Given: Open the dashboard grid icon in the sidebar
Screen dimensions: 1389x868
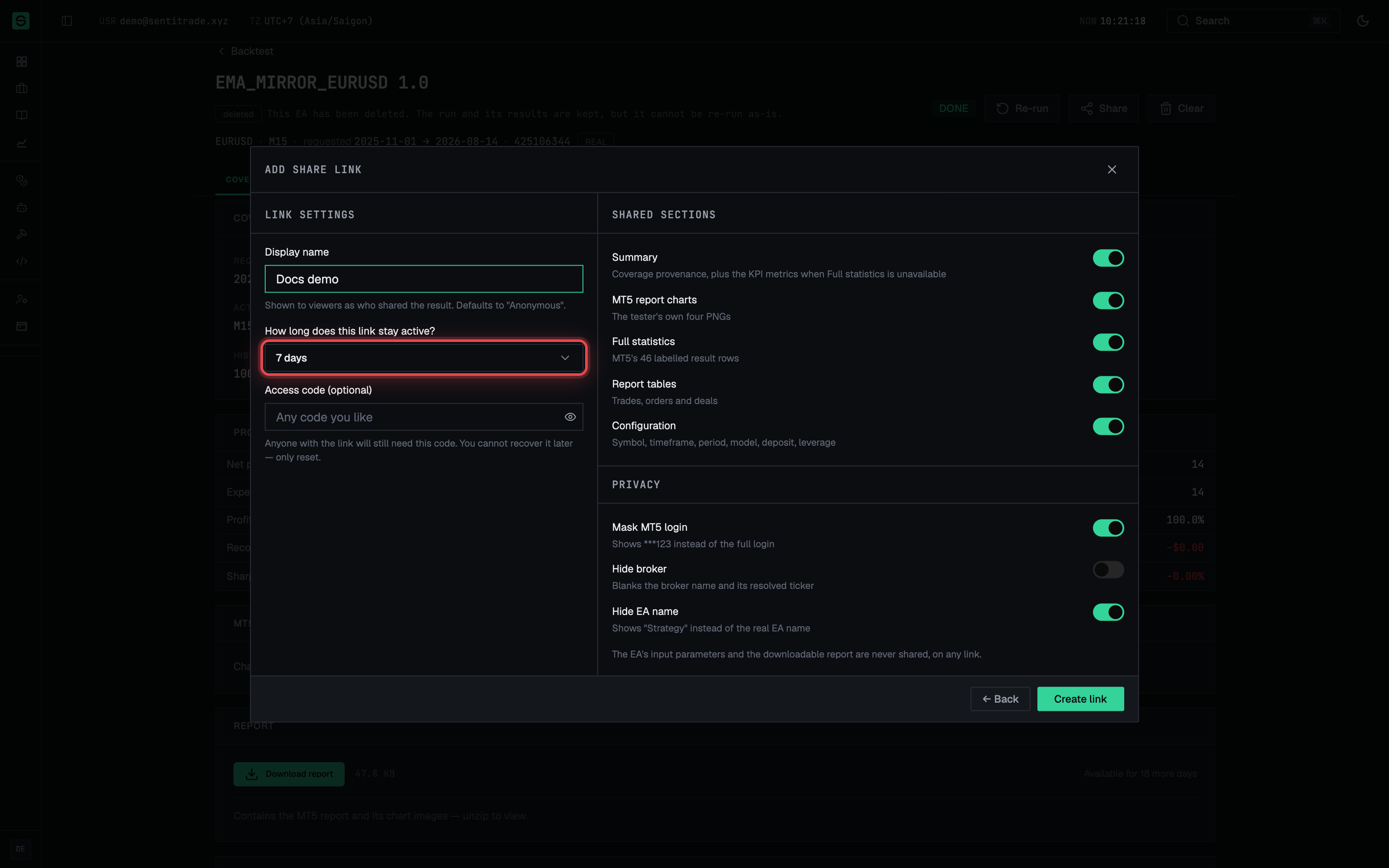Looking at the screenshot, I should [22, 62].
